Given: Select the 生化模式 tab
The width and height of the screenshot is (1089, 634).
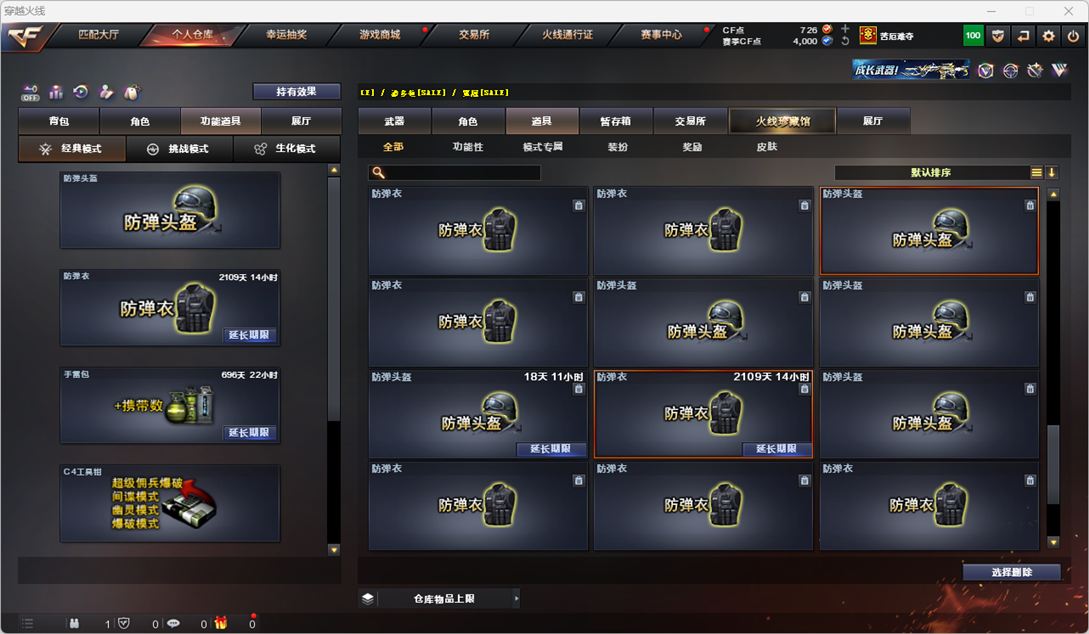Looking at the screenshot, I should 287,149.
